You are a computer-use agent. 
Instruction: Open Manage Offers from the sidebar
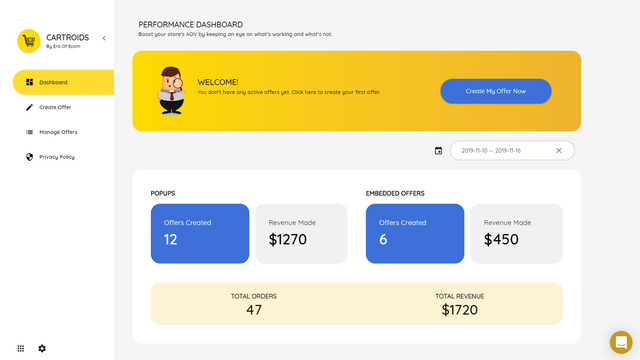point(64,132)
